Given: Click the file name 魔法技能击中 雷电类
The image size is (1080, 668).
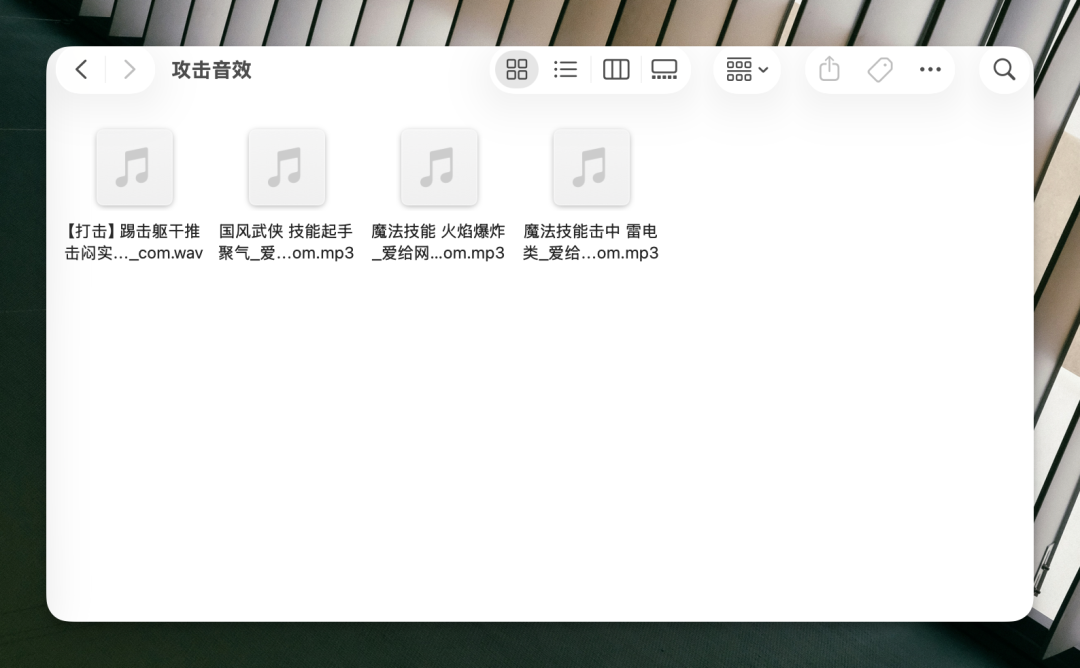Looking at the screenshot, I should click(x=591, y=242).
